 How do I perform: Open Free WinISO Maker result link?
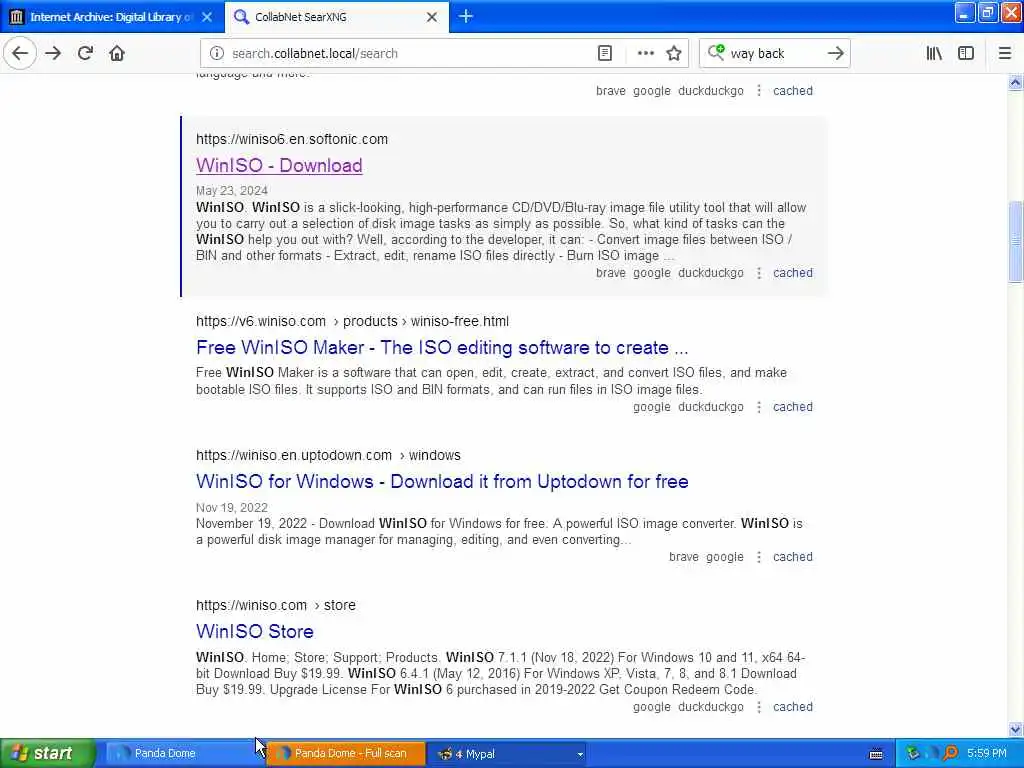[x=442, y=347]
